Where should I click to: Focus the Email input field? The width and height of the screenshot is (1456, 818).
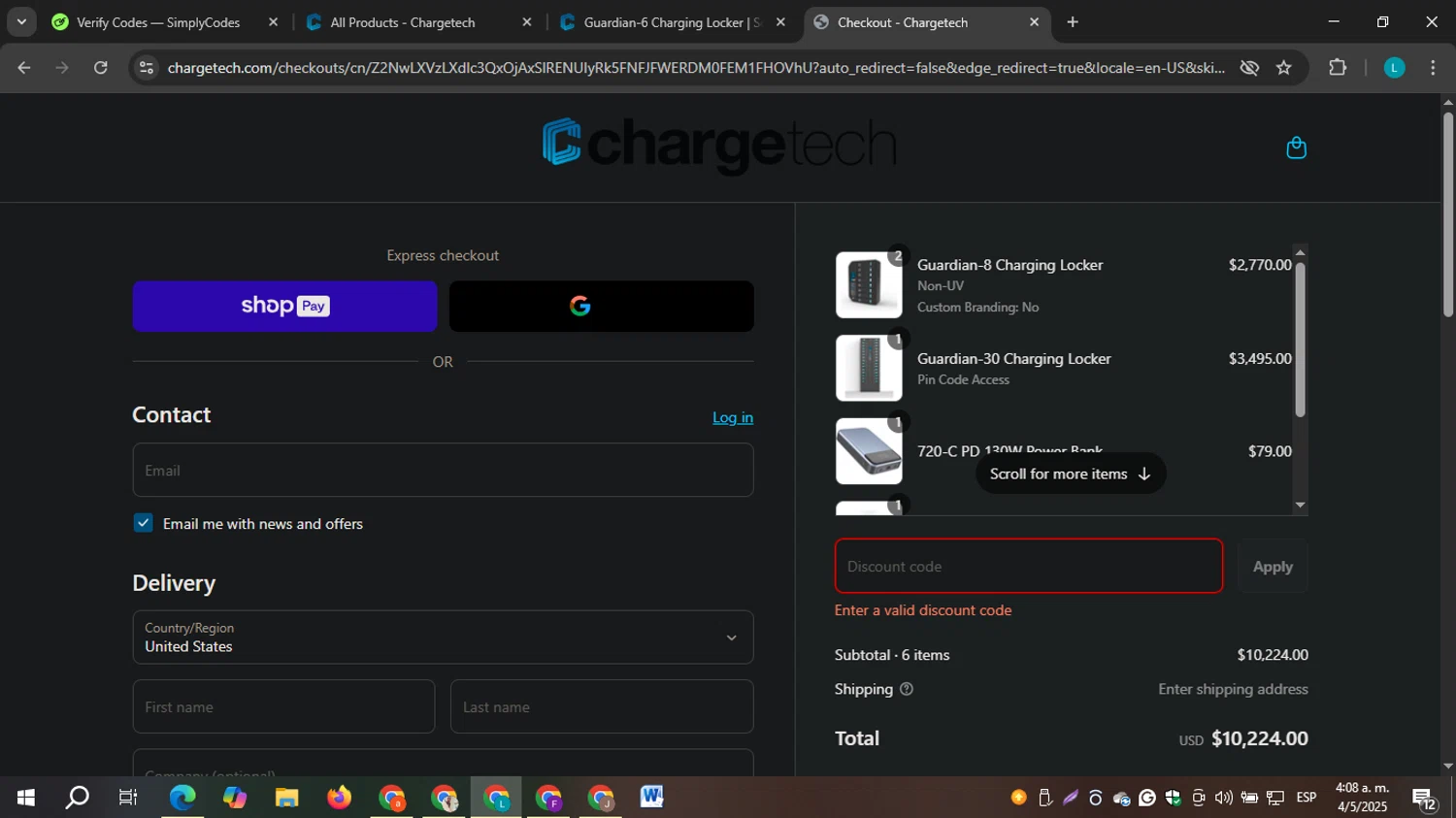point(443,470)
